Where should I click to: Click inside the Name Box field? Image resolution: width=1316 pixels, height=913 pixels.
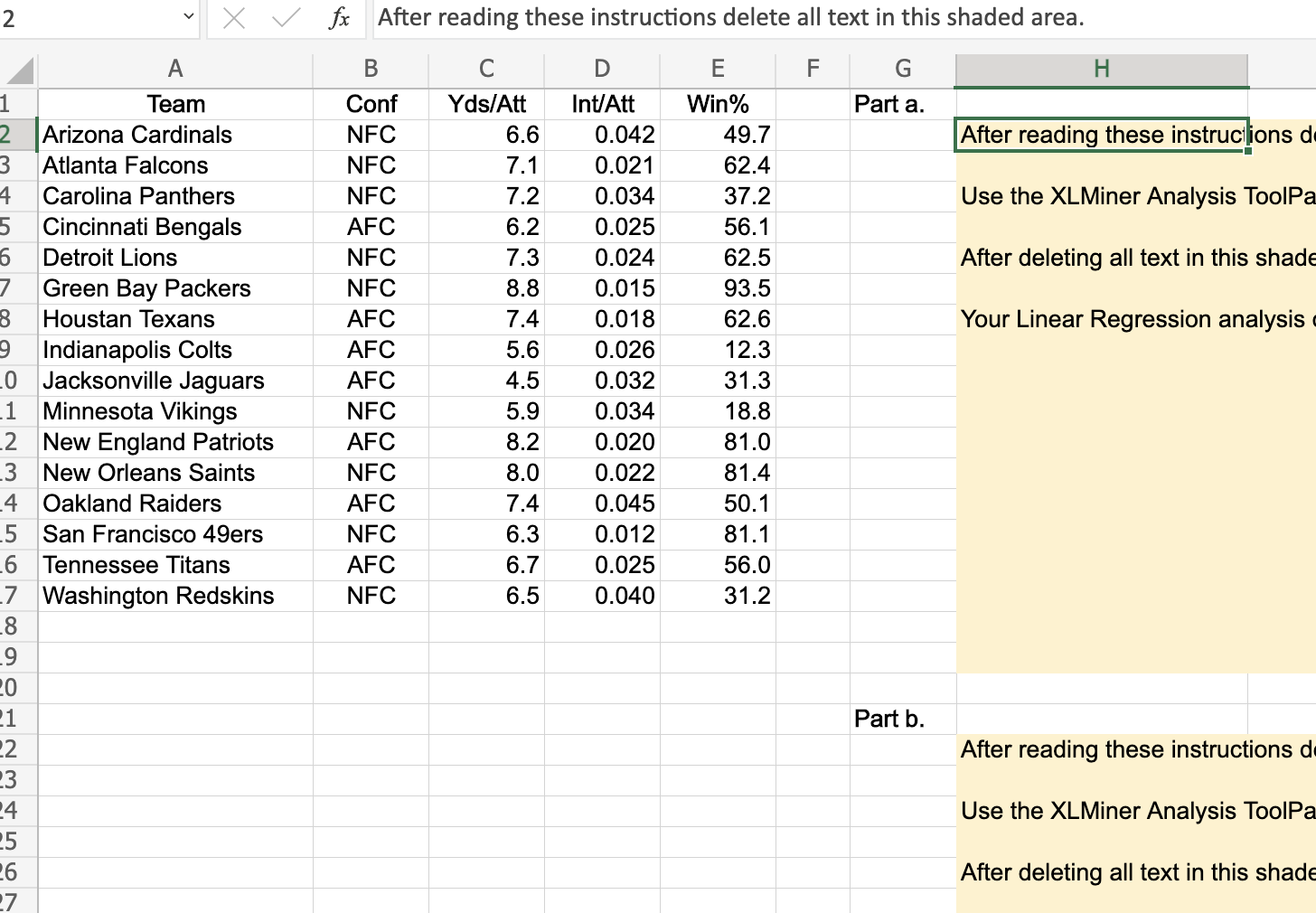[x=90, y=17]
